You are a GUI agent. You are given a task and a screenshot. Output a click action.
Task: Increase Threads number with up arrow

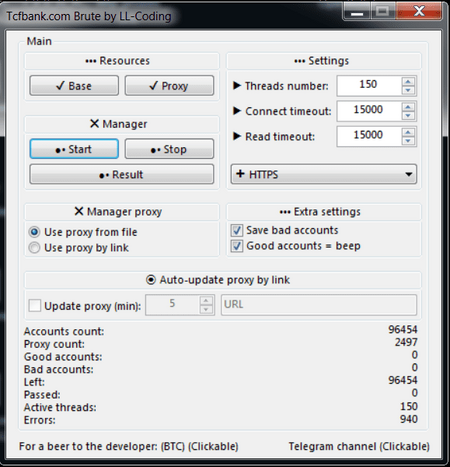[x=408, y=81]
